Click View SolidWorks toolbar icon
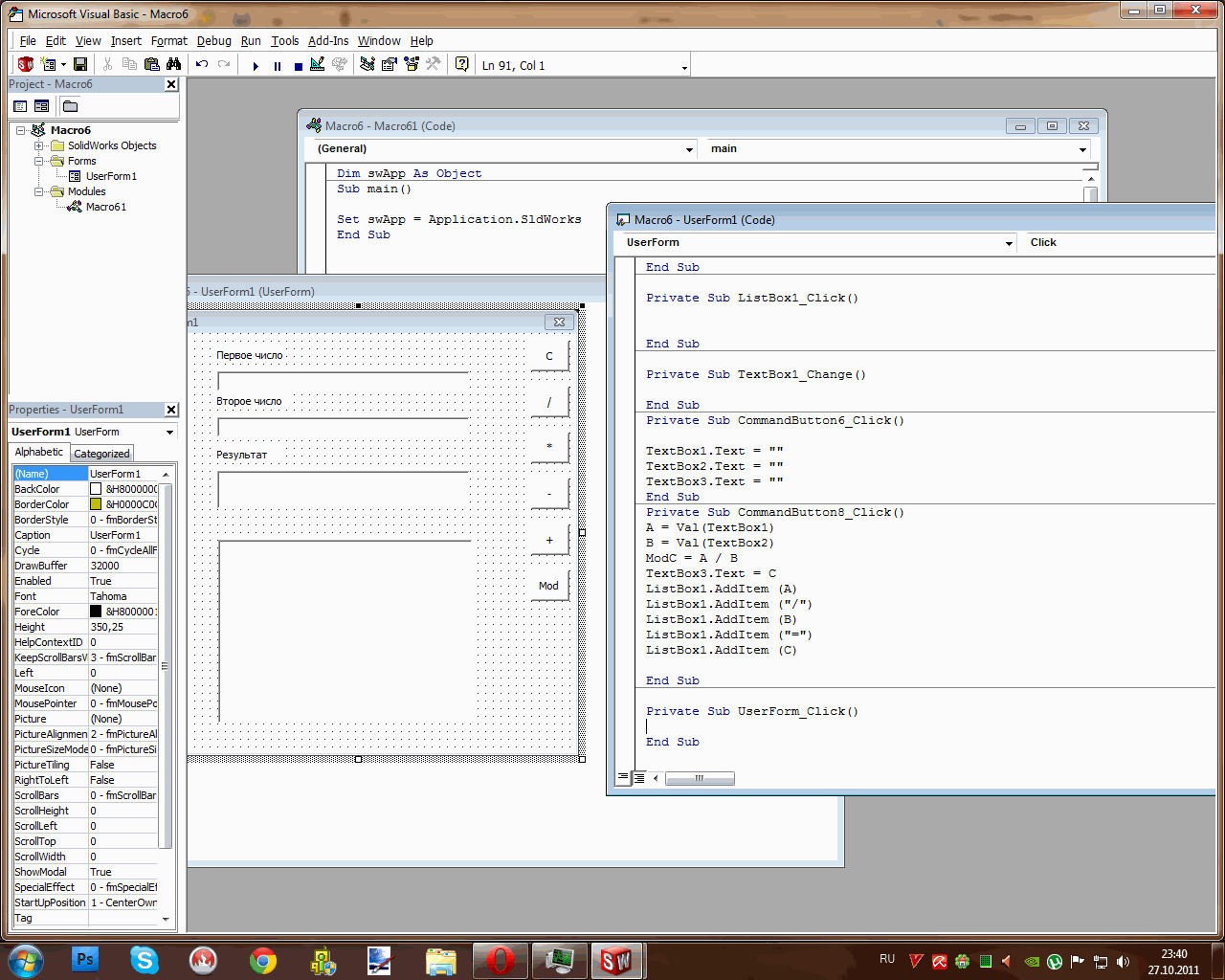The width and height of the screenshot is (1225, 980). [x=26, y=65]
